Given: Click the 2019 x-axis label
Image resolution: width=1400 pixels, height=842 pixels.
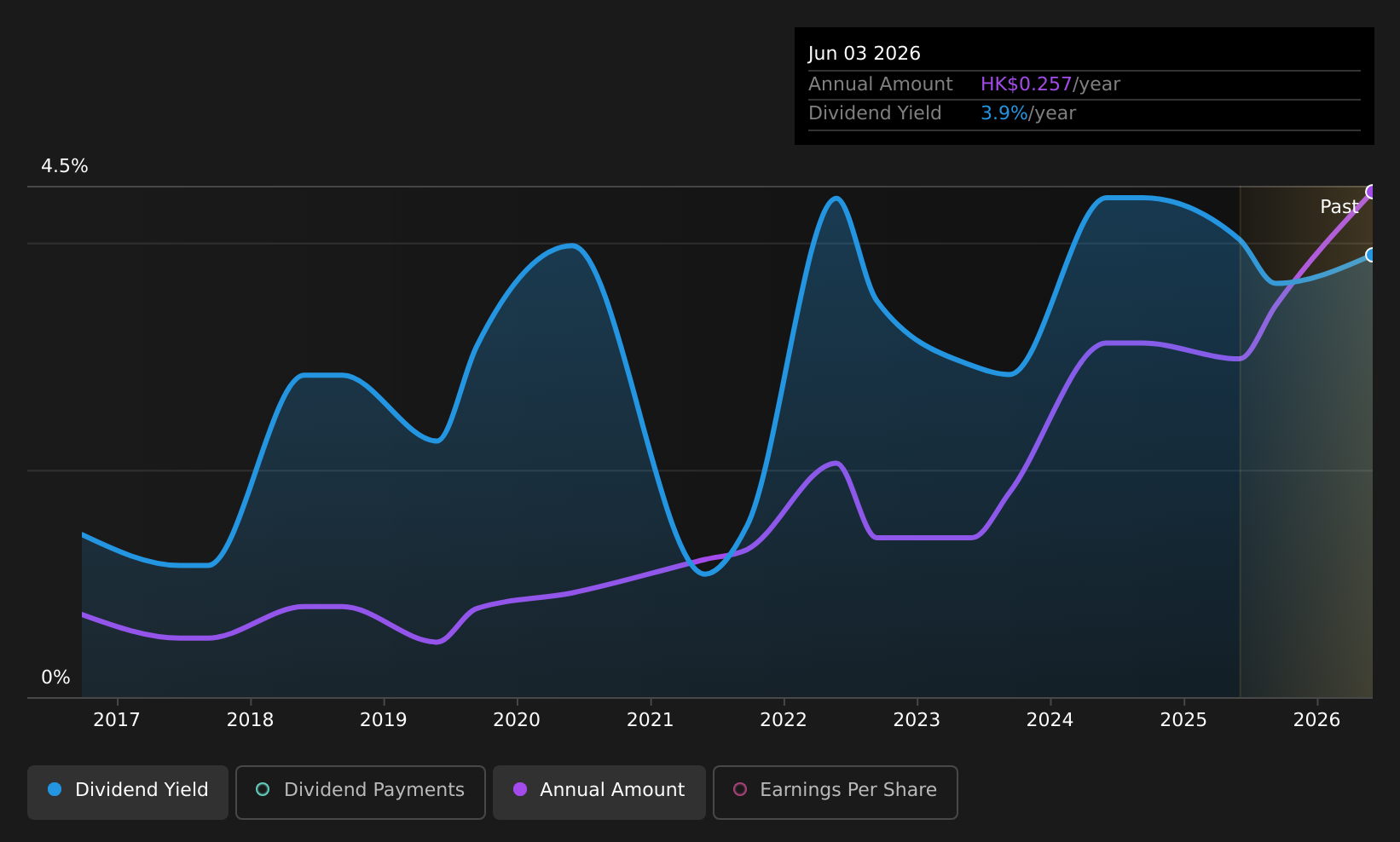Looking at the screenshot, I should 384,720.
